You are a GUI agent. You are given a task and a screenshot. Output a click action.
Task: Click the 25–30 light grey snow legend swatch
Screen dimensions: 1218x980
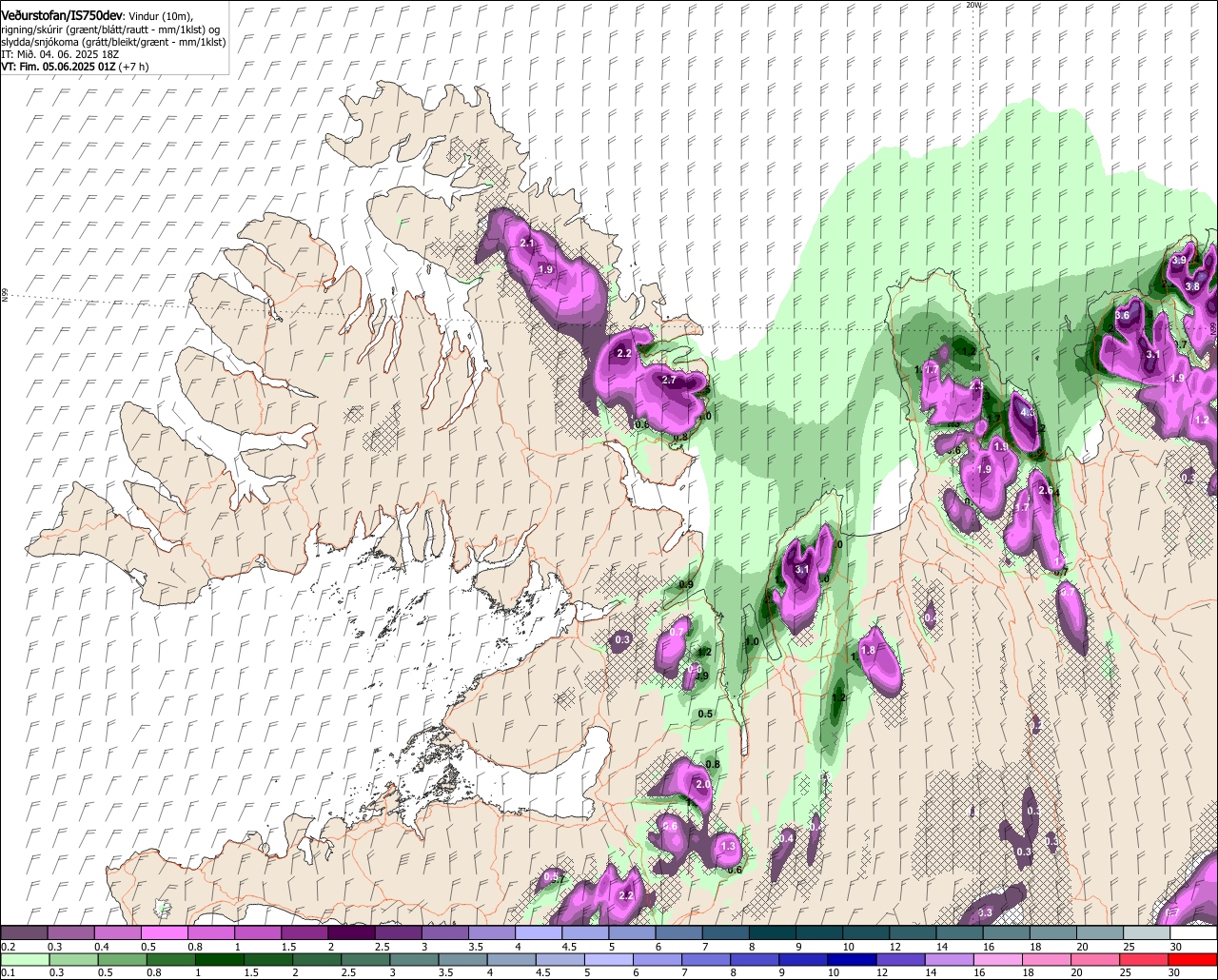point(1146,933)
